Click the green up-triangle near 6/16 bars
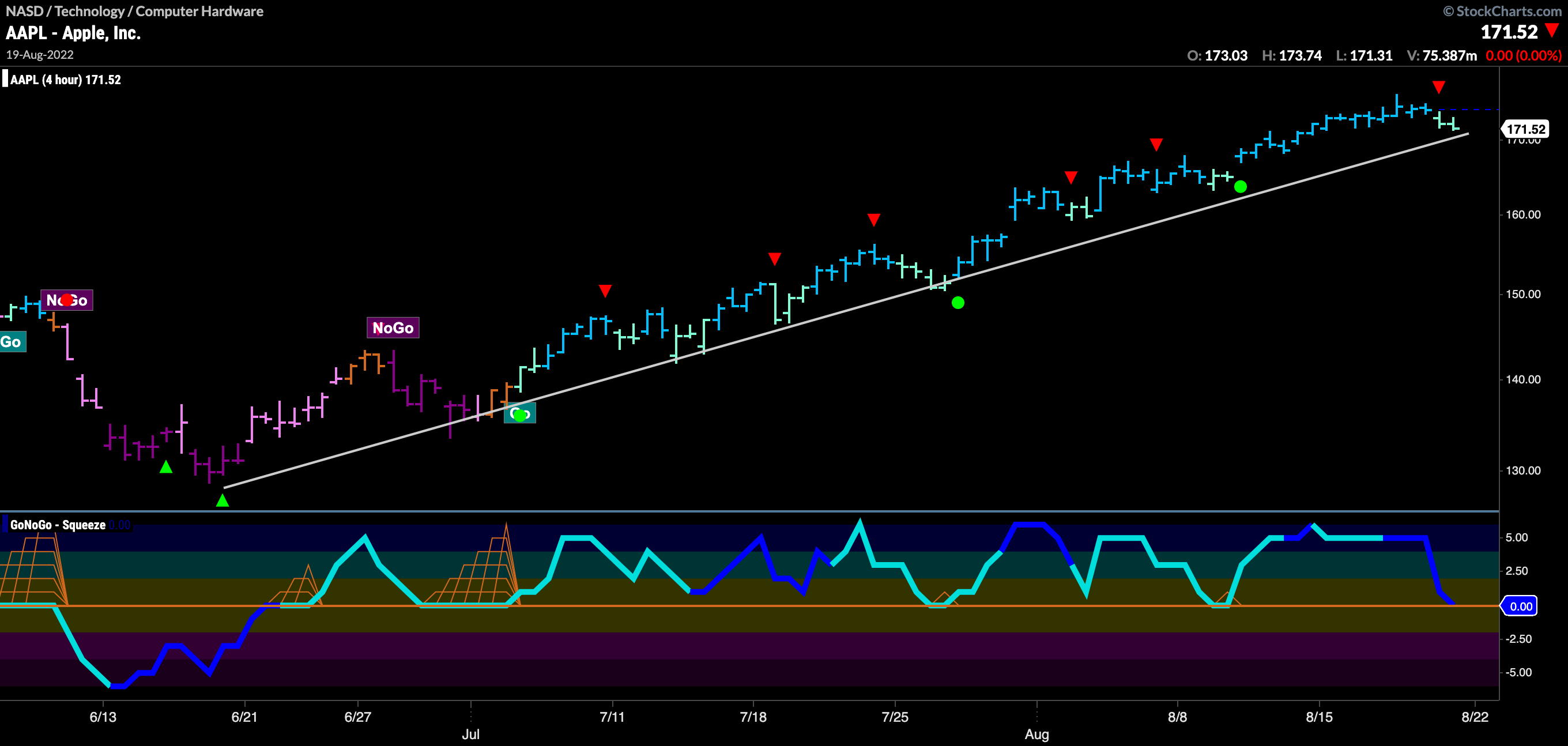Viewport: 1568px width, 746px height. pyautogui.click(x=166, y=467)
